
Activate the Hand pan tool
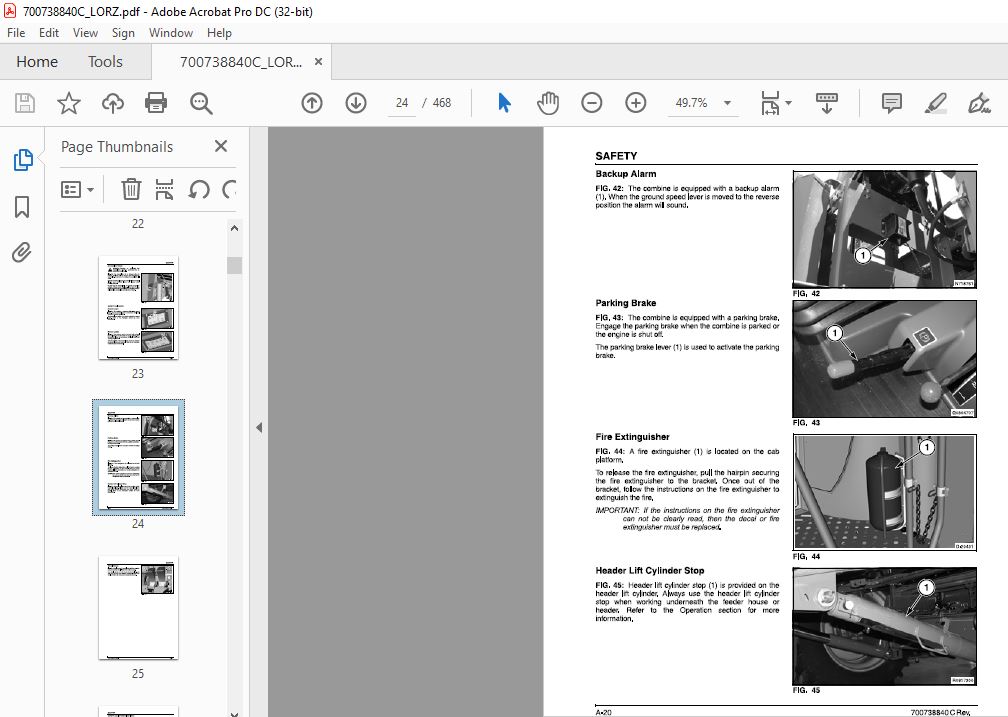click(x=548, y=103)
